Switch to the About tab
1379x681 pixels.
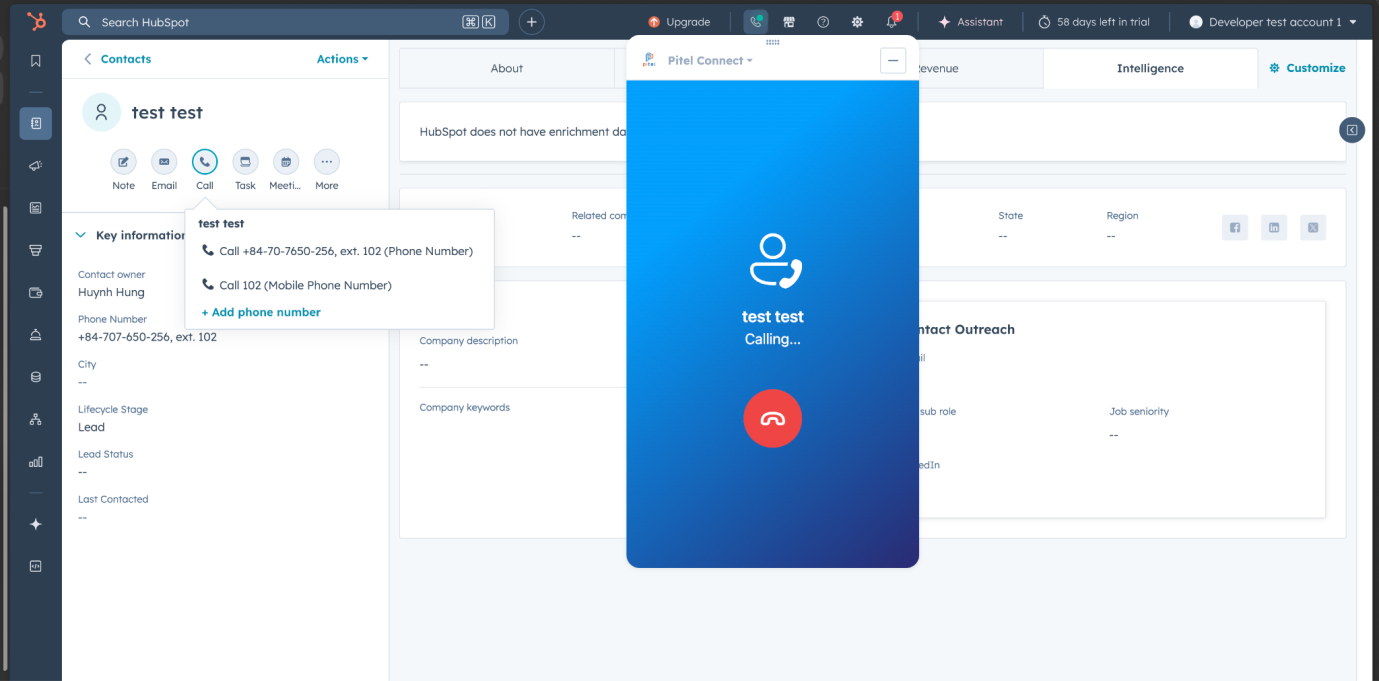[507, 68]
